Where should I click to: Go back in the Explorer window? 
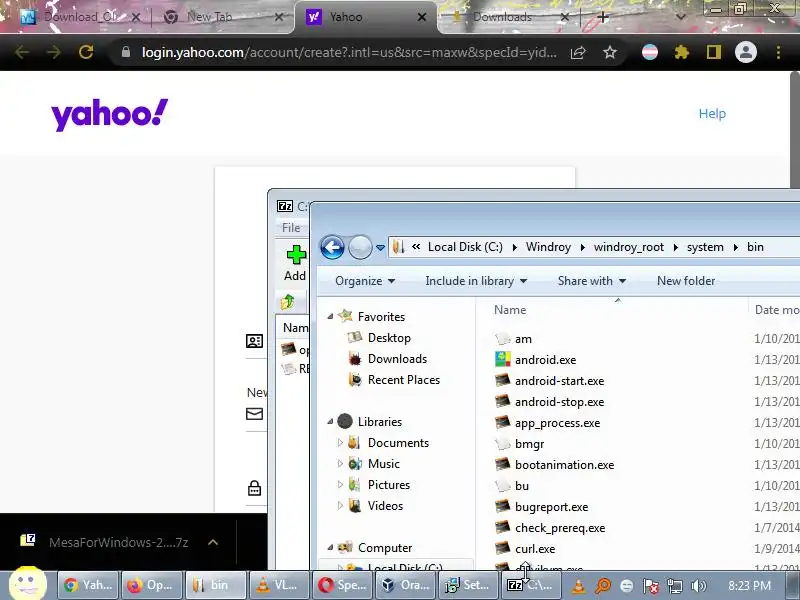(x=332, y=247)
